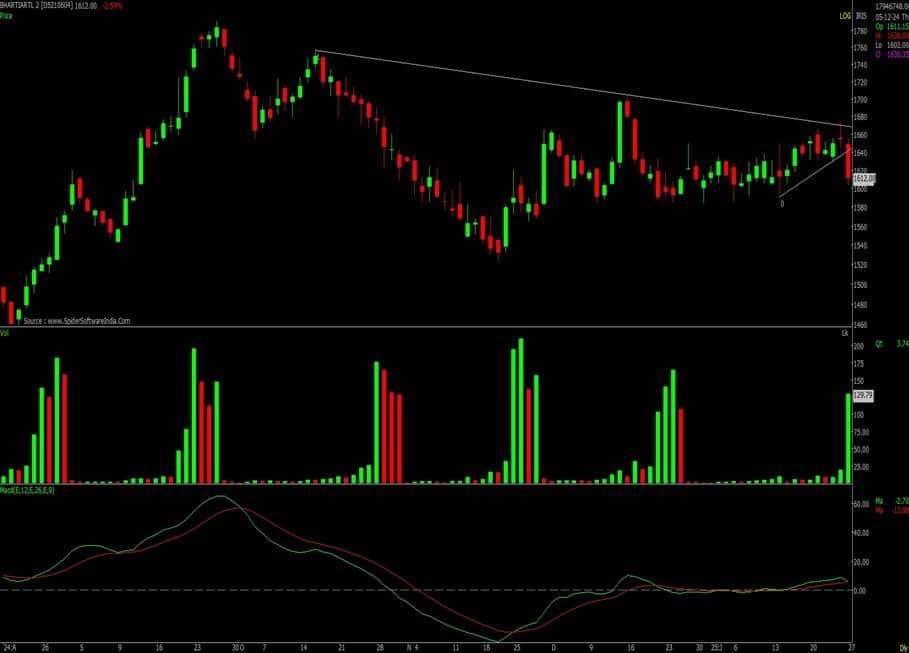This screenshot has width=909, height=653.
Task: Select the green Price pane label
Action: tap(7, 17)
